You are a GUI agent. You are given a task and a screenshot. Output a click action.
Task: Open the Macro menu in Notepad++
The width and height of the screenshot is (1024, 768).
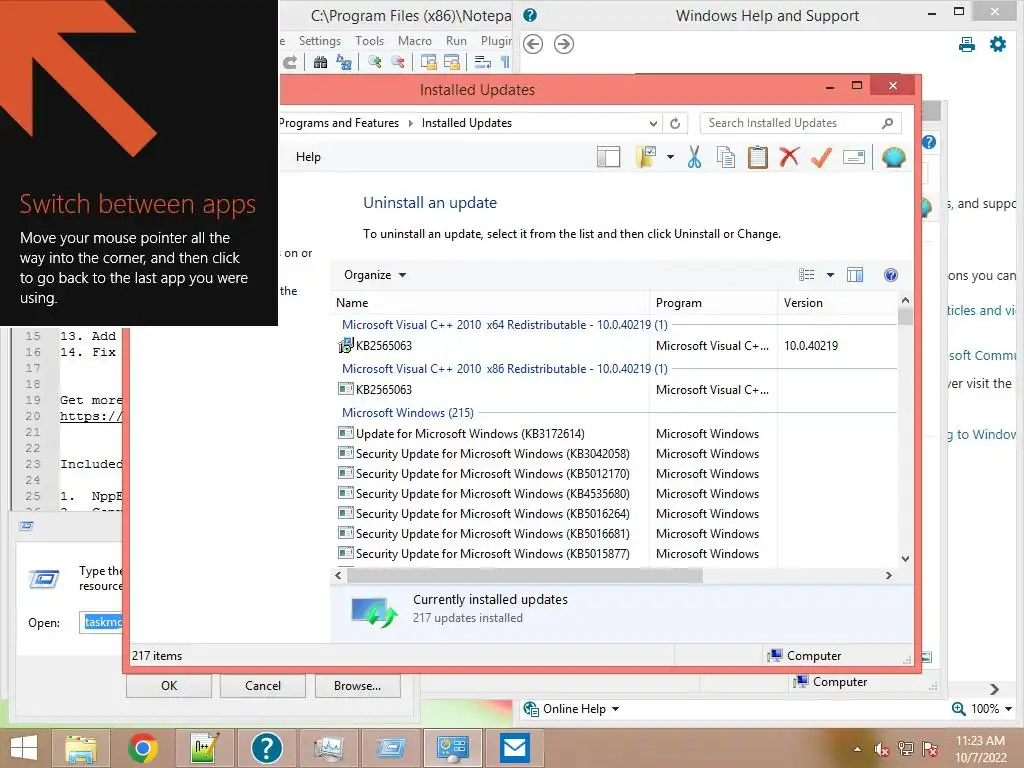[x=415, y=40]
